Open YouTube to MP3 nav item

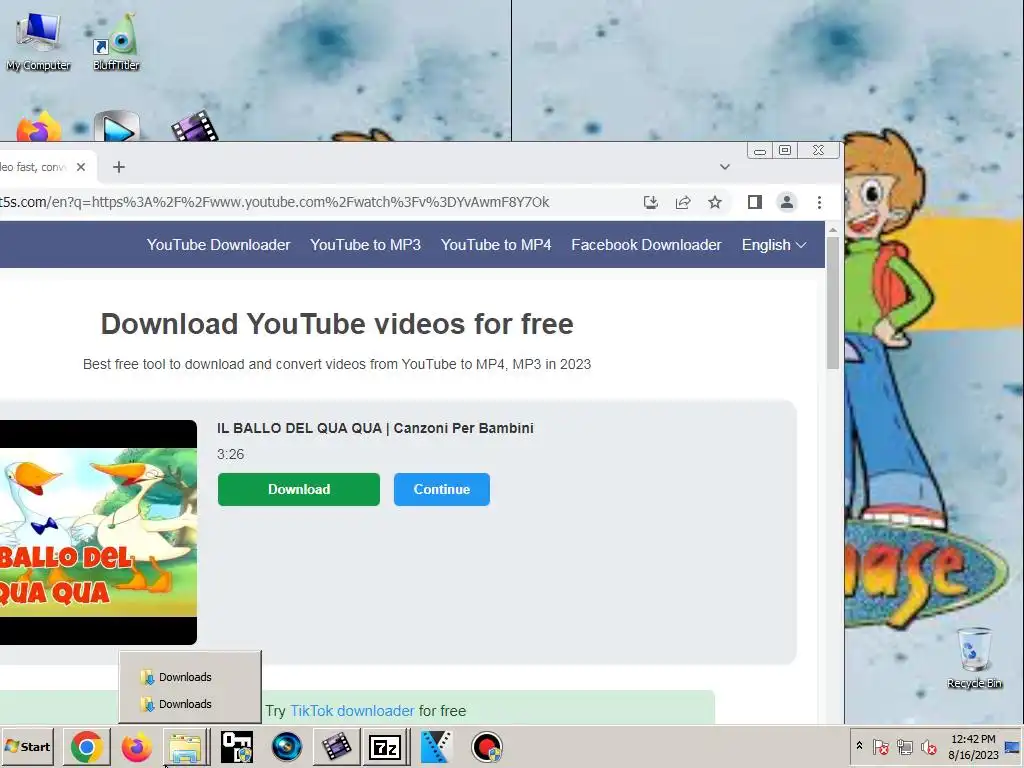tap(365, 245)
